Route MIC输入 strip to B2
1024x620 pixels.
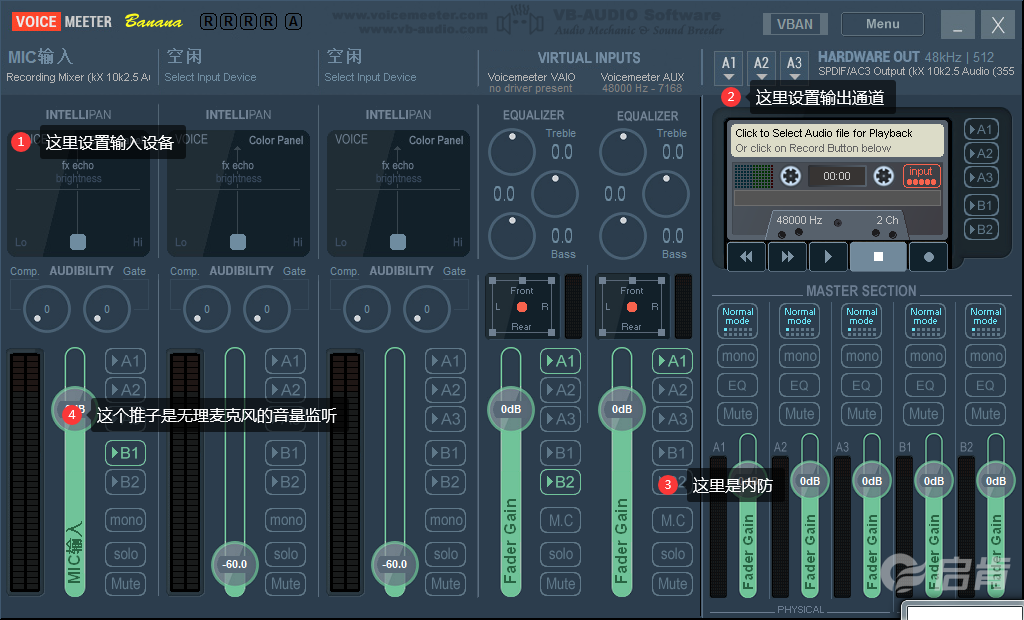click(x=125, y=482)
